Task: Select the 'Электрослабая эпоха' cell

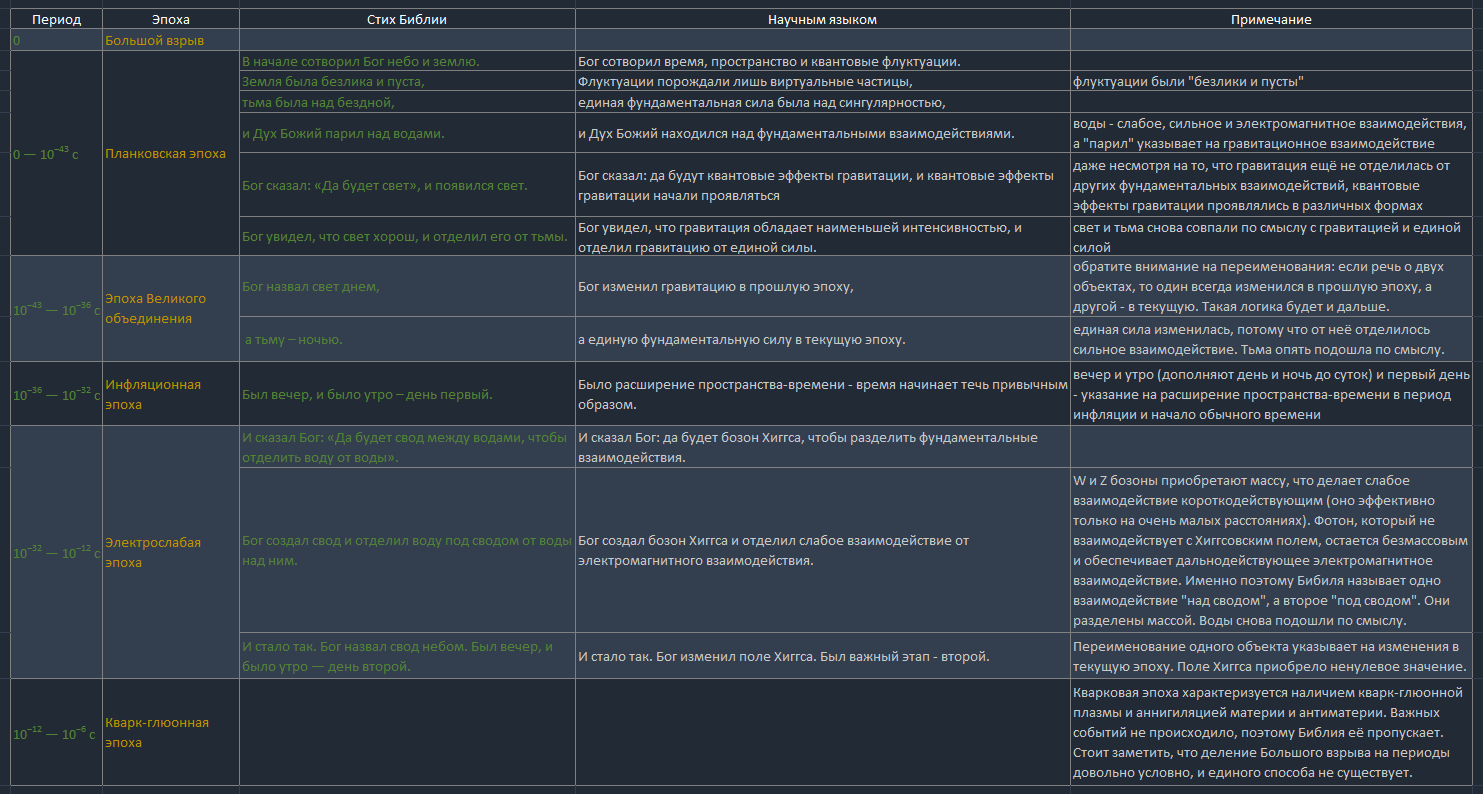Action: click(171, 552)
